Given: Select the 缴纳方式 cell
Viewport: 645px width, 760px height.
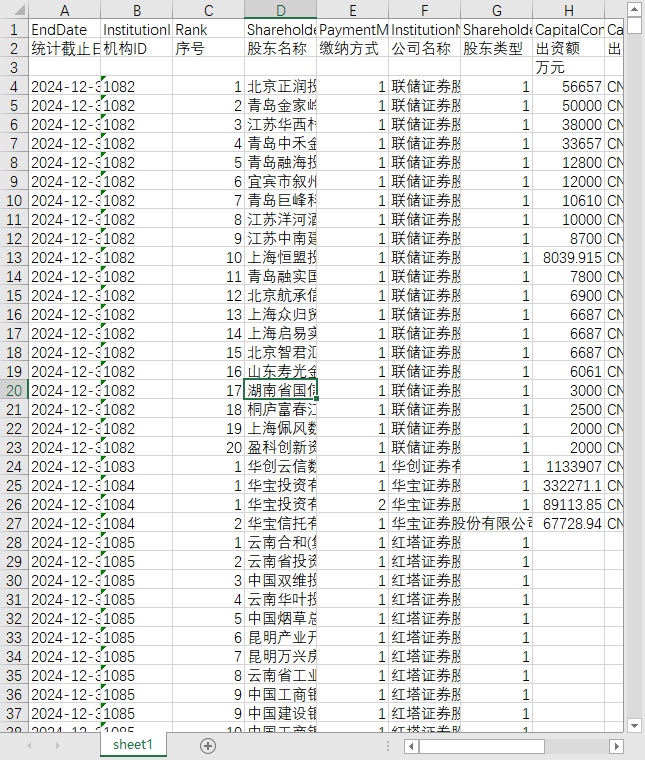Looking at the screenshot, I should coord(353,48).
